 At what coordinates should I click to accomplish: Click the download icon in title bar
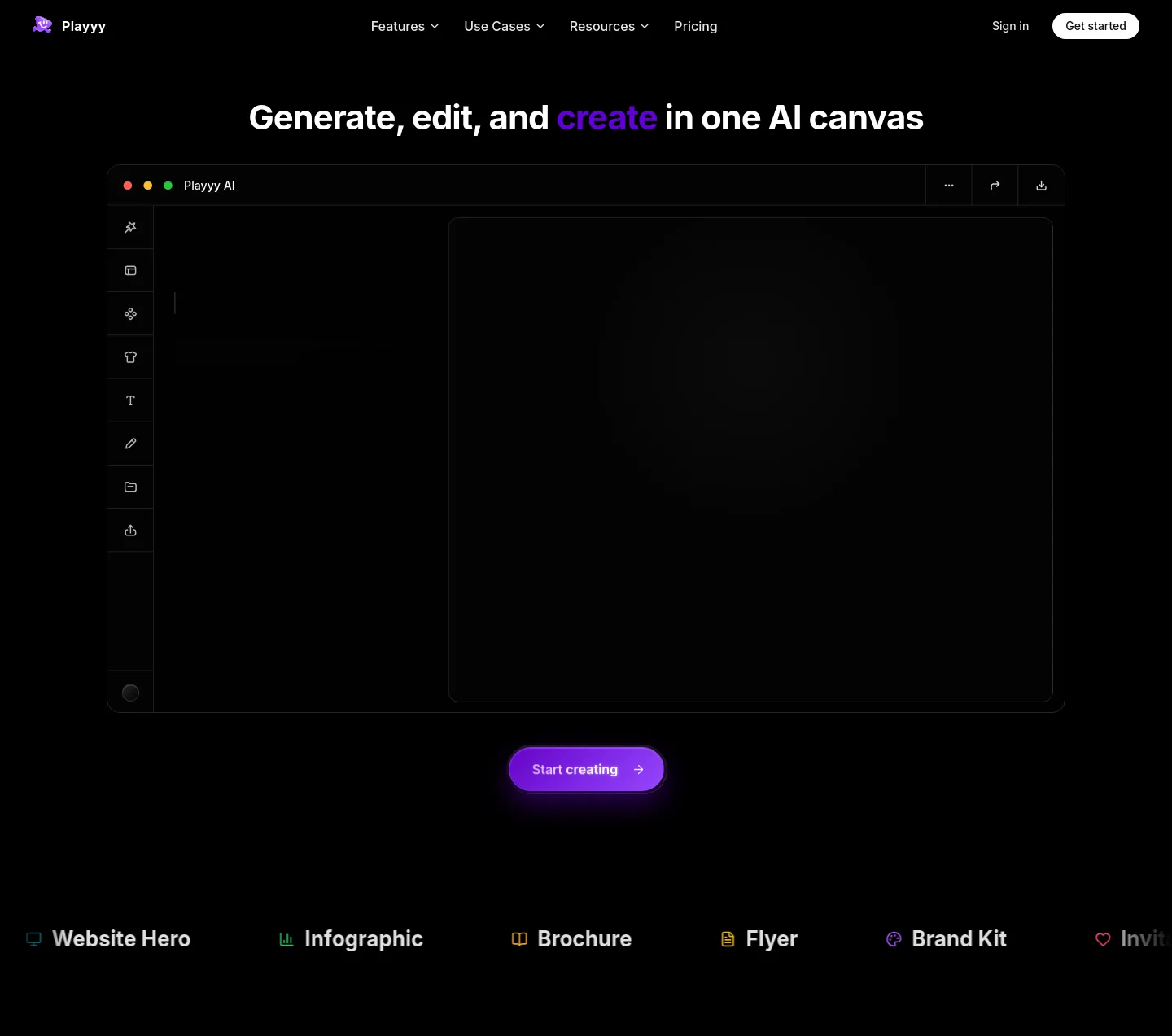pyautogui.click(x=1041, y=186)
